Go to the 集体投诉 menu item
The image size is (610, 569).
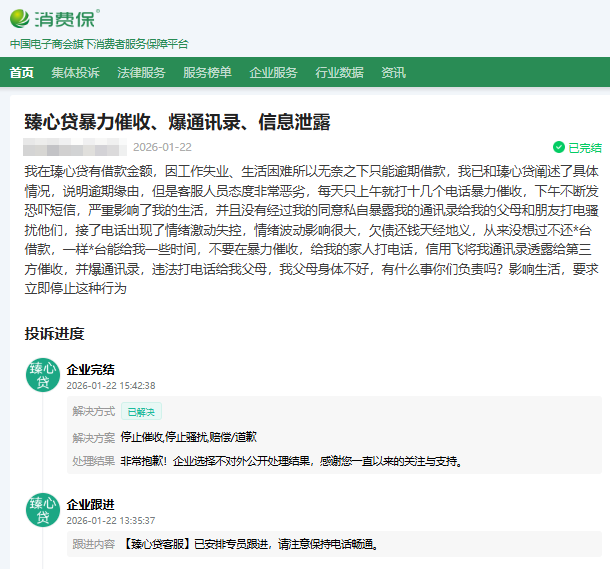(x=76, y=73)
